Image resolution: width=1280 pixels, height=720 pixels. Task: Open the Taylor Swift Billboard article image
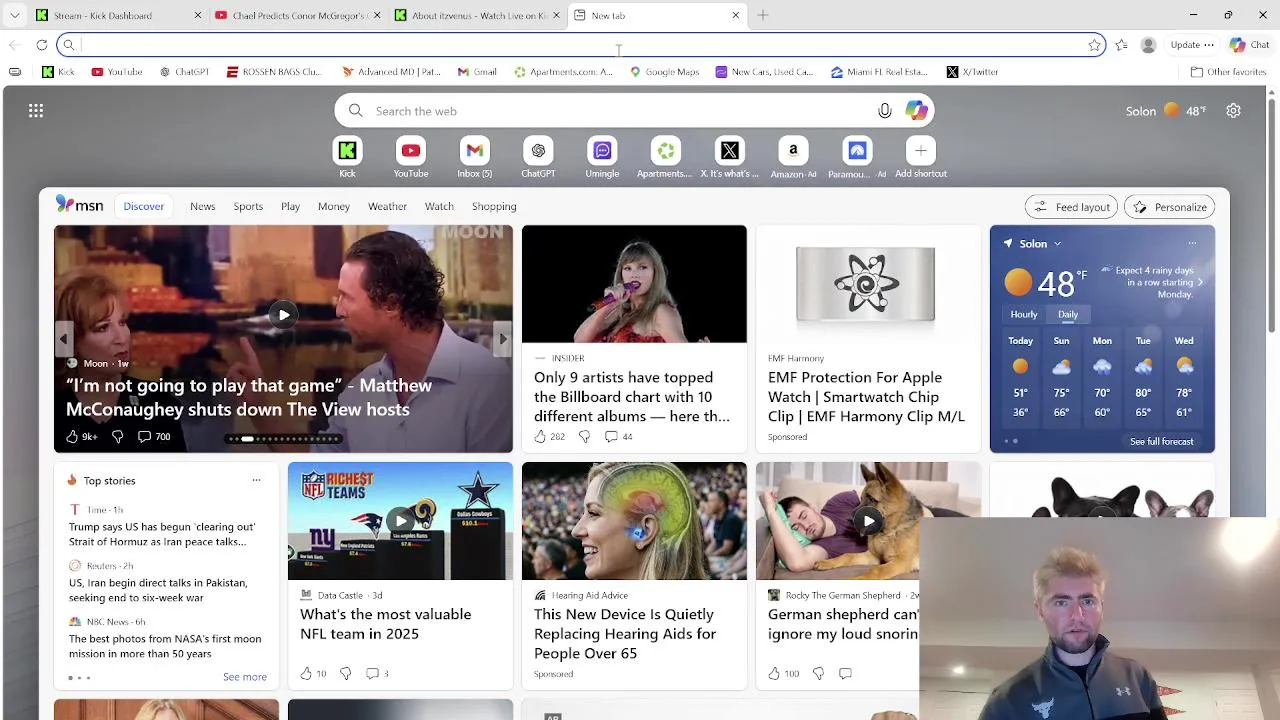[x=634, y=284]
